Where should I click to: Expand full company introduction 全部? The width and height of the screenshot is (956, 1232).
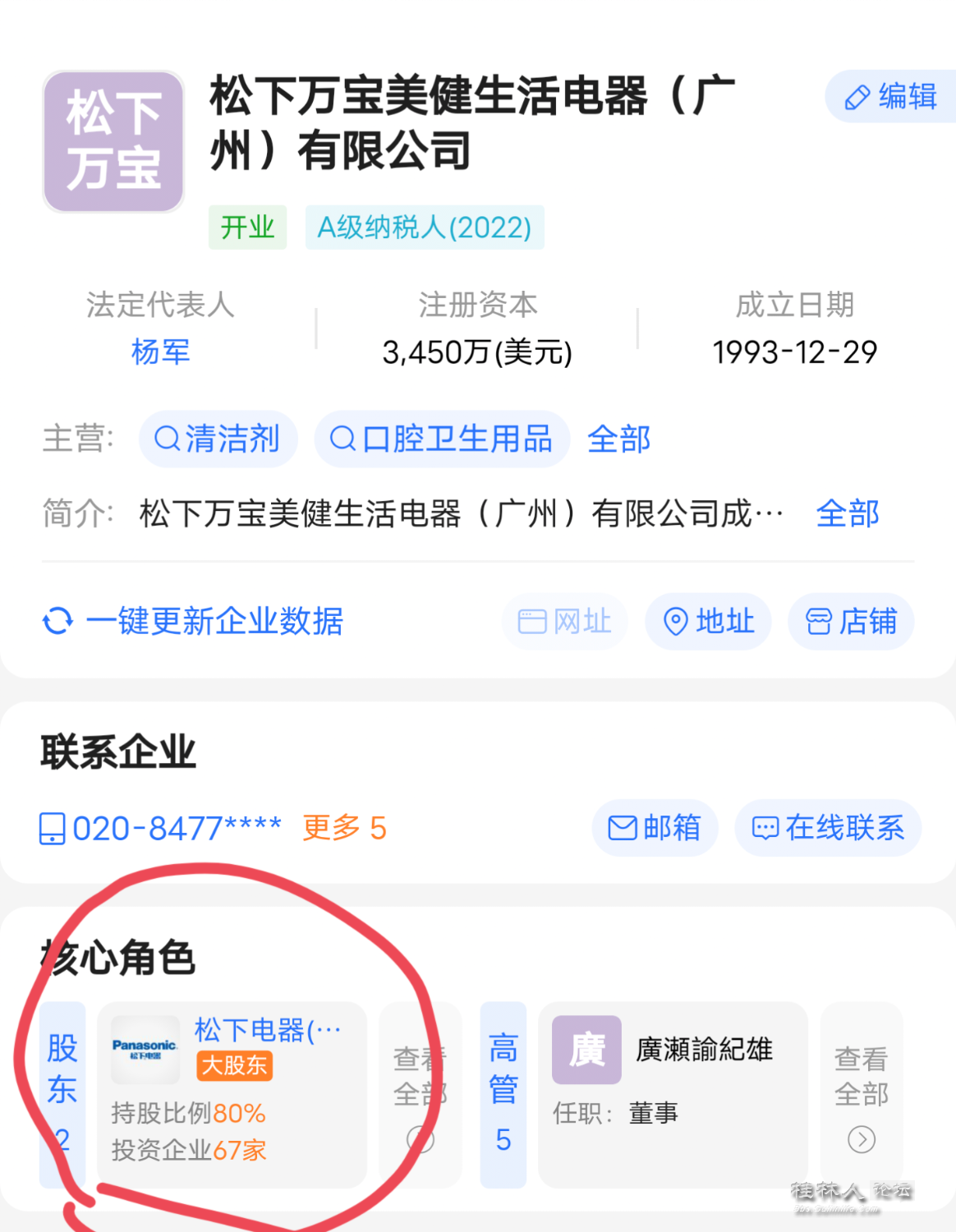click(x=848, y=513)
